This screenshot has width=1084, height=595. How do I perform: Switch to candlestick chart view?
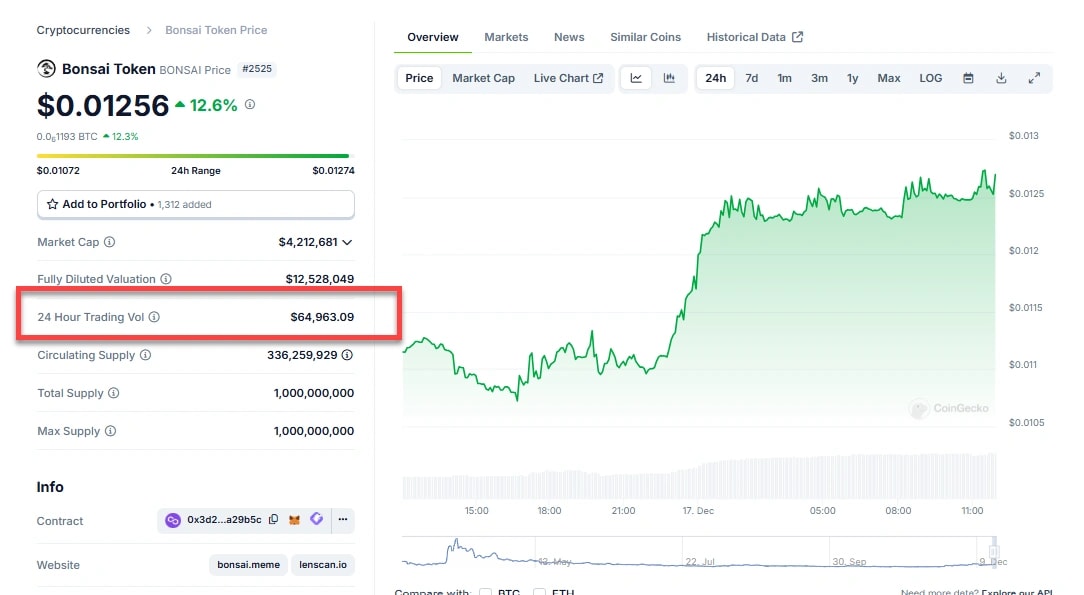tap(669, 78)
